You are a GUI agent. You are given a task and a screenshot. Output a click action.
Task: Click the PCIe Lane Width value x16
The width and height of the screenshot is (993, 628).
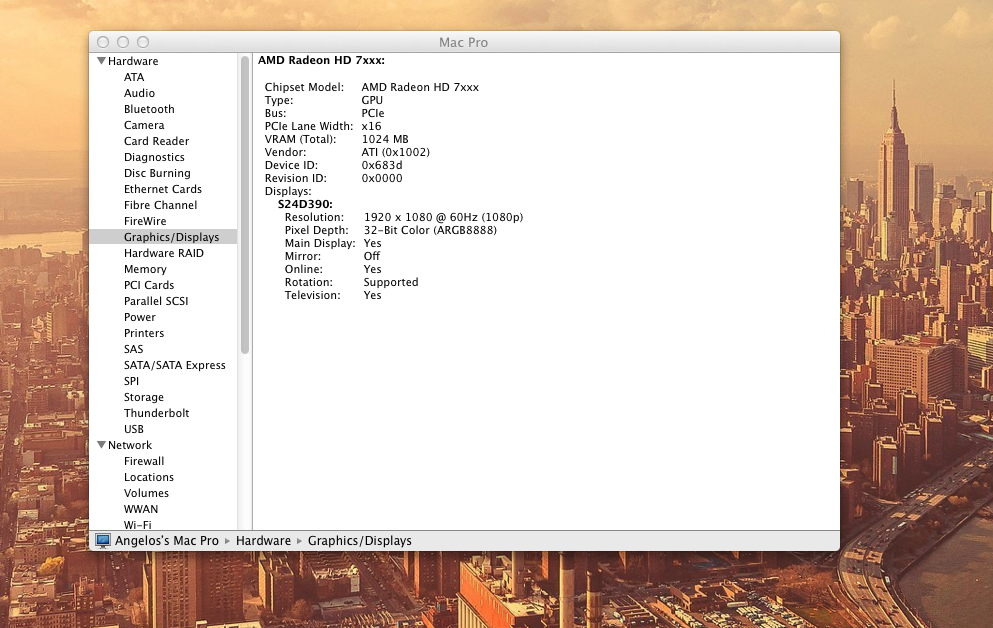tap(372, 127)
